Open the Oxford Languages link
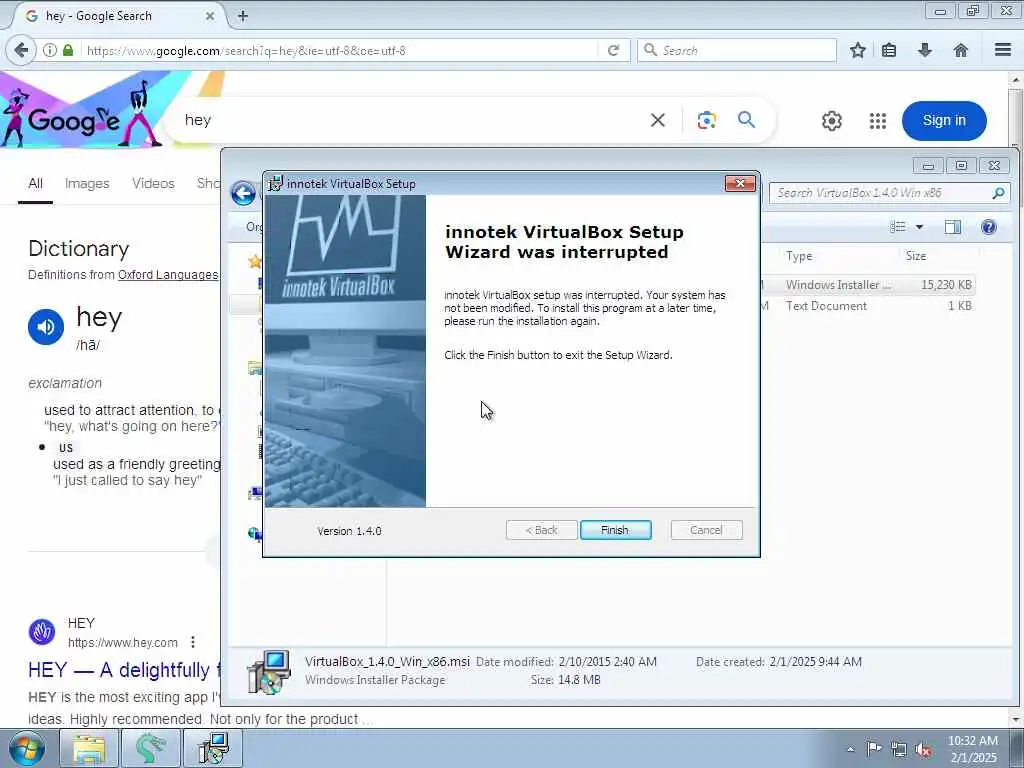Viewport: 1024px width, 768px height. (168, 275)
